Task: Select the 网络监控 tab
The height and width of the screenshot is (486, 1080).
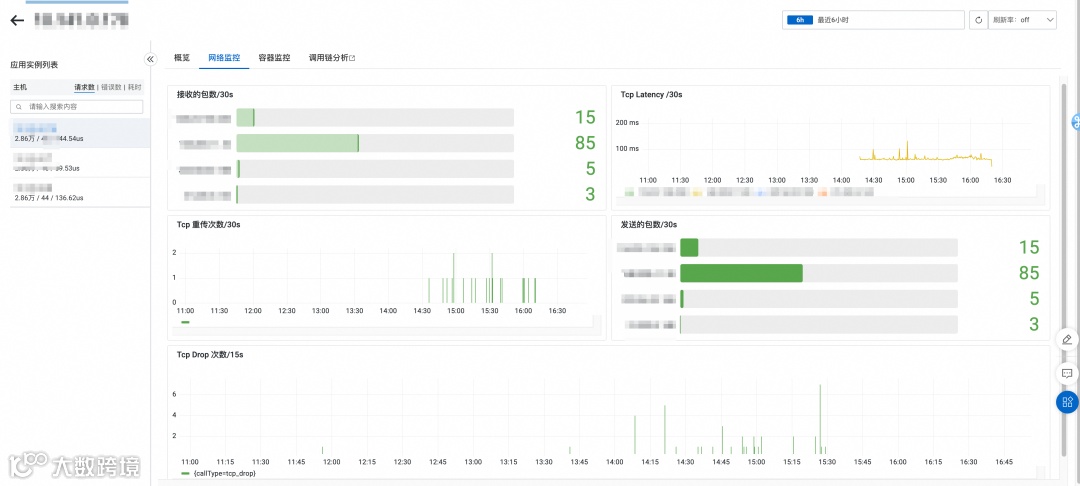Action: 224,58
